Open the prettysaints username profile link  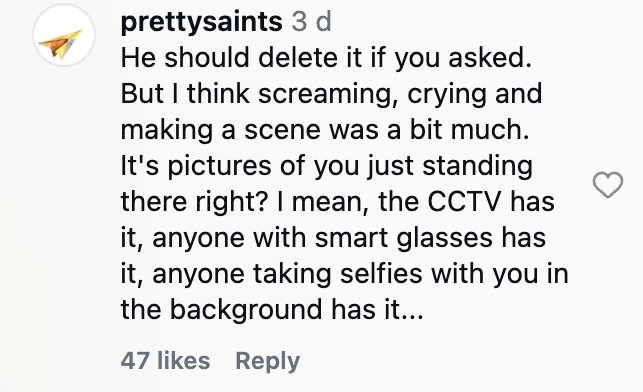coord(201,22)
